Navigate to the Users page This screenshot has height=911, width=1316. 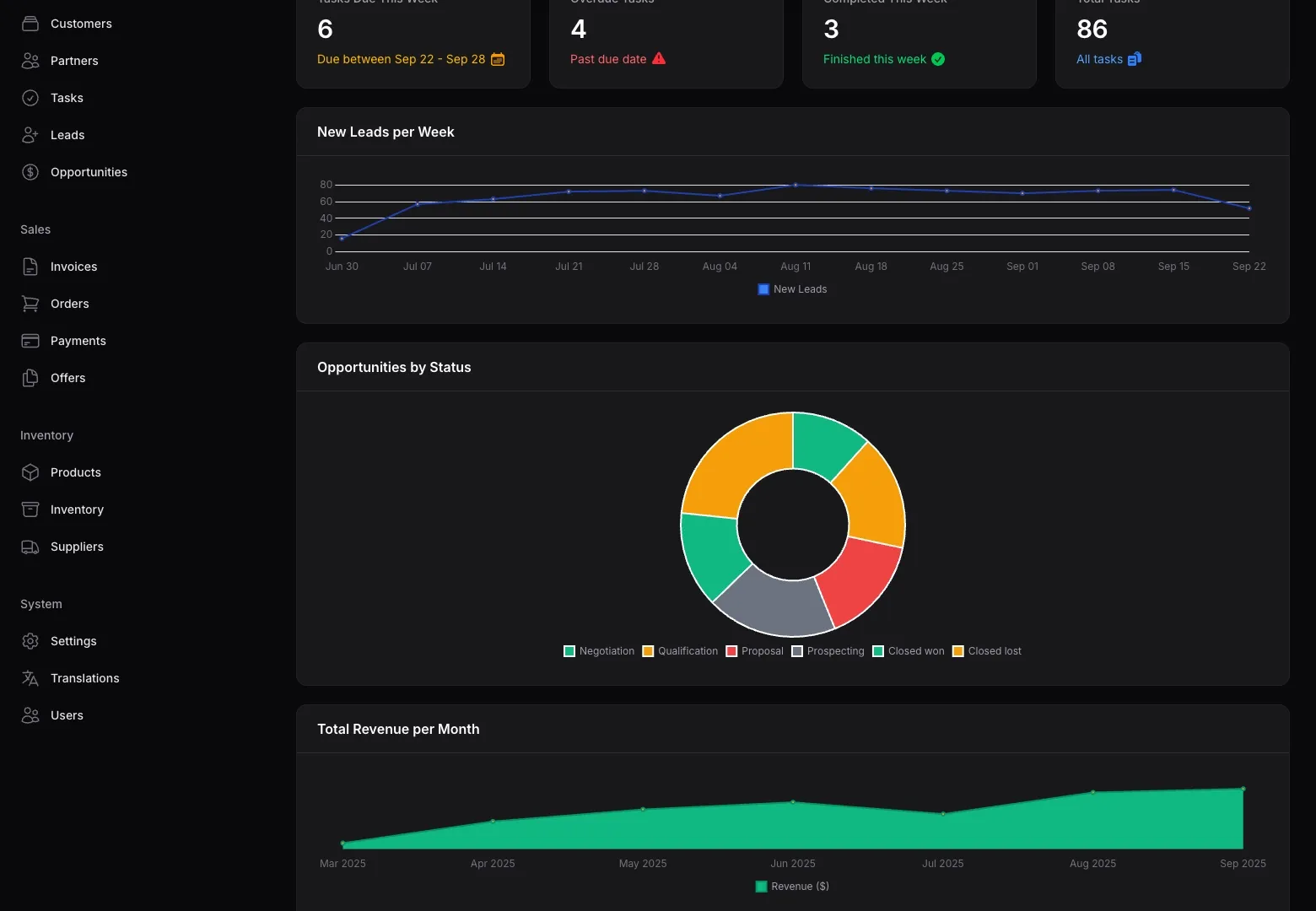click(66, 715)
